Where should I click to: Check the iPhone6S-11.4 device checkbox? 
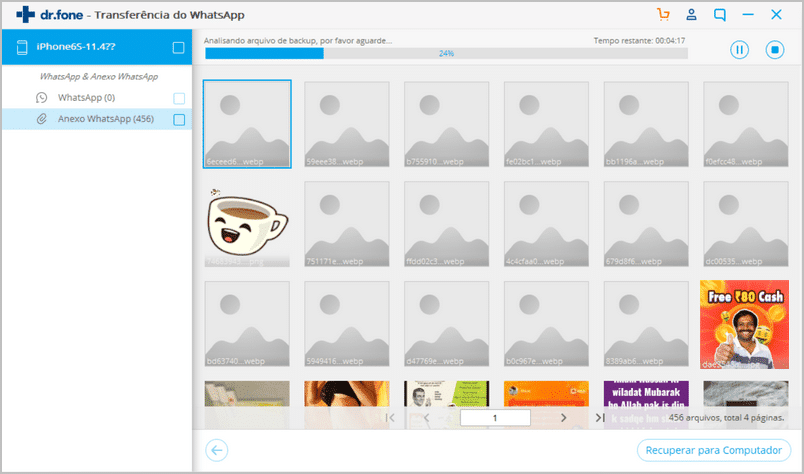click(x=178, y=47)
